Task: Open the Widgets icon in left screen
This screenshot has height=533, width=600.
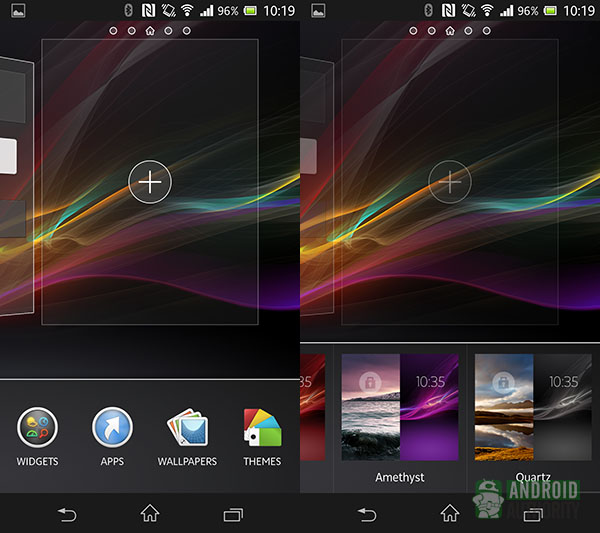Action: 38,427
